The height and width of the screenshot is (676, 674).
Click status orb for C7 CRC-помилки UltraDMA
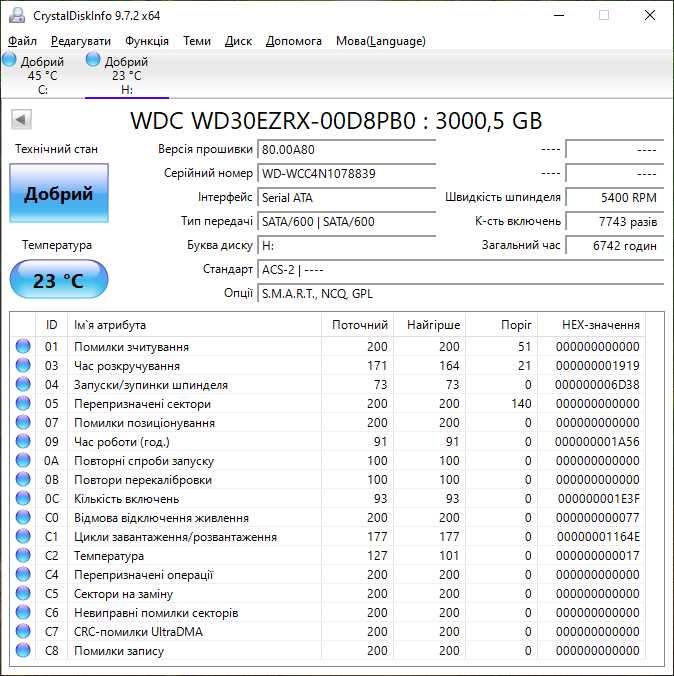(x=23, y=631)
